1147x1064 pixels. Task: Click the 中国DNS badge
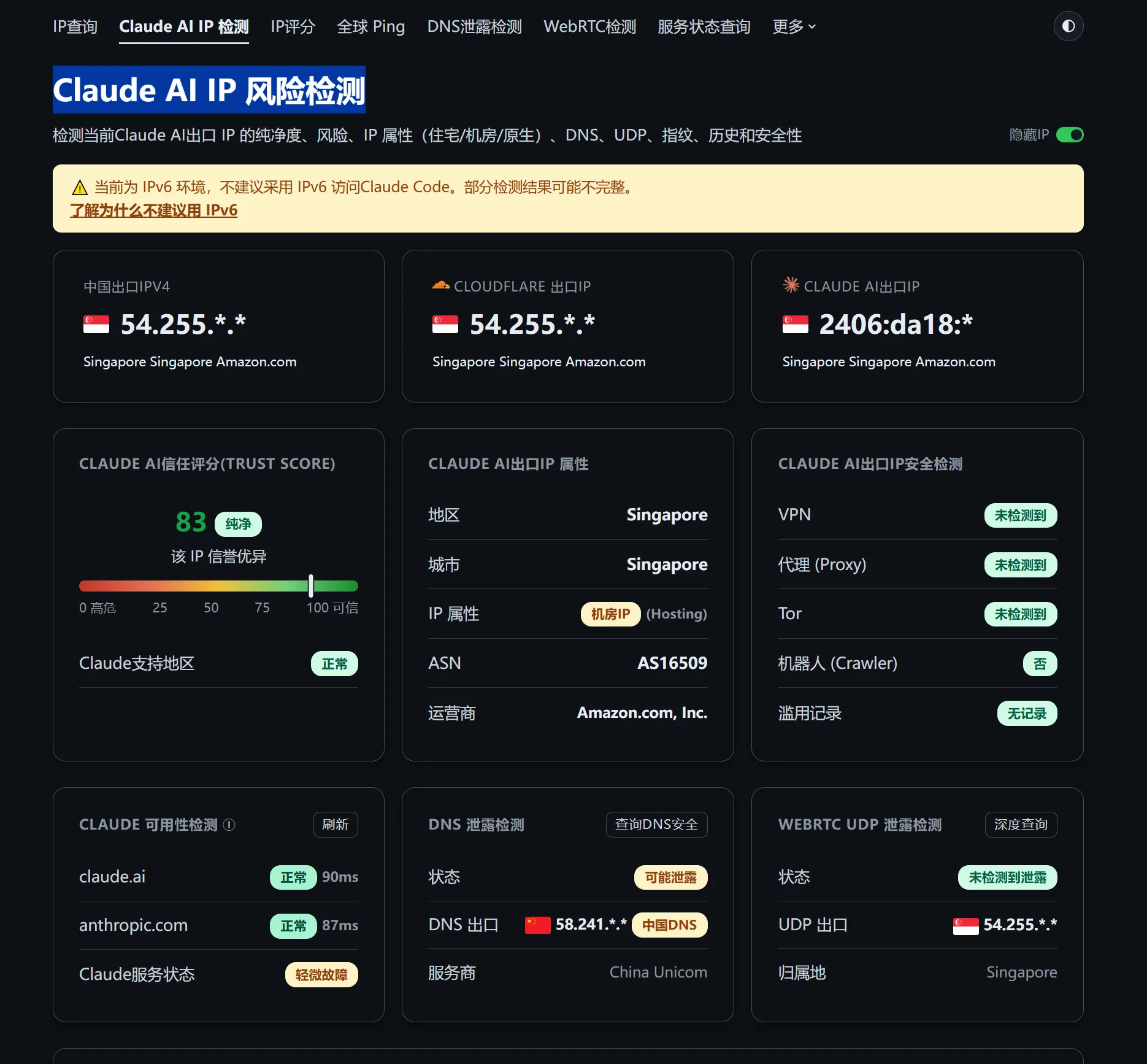pos(669,925)
